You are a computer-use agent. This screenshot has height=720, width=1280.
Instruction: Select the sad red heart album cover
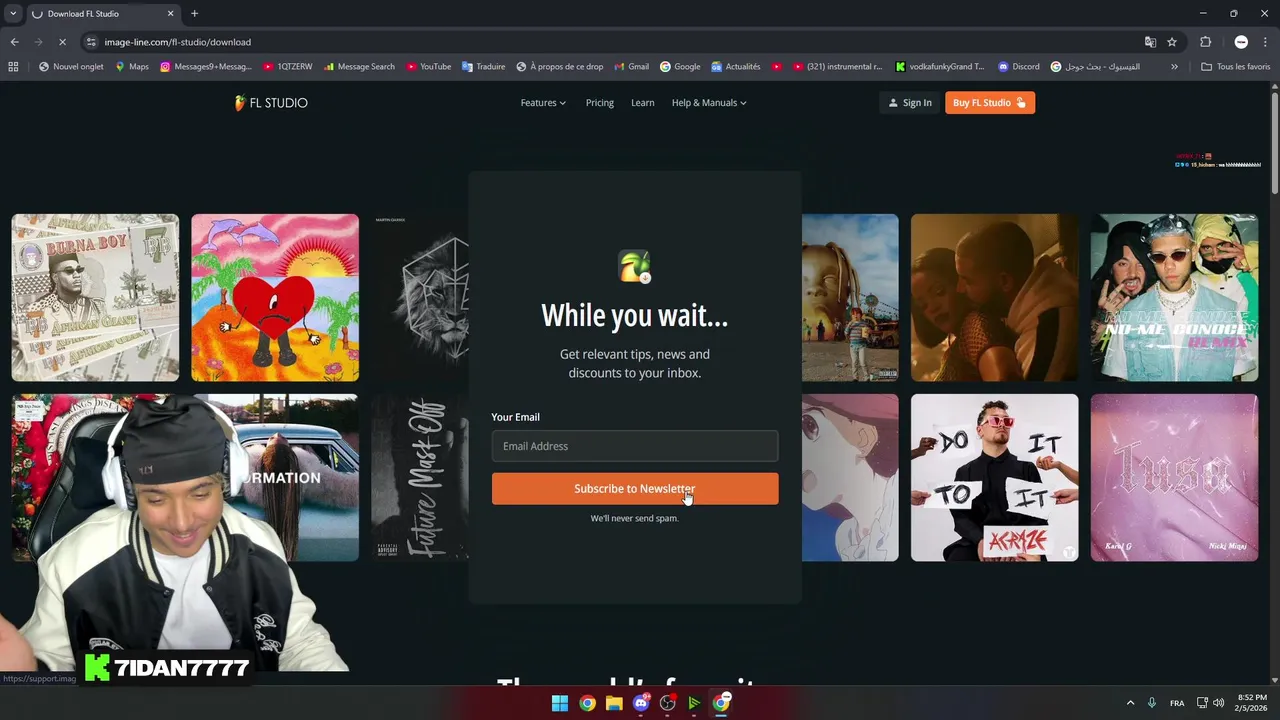click(275, 297)
